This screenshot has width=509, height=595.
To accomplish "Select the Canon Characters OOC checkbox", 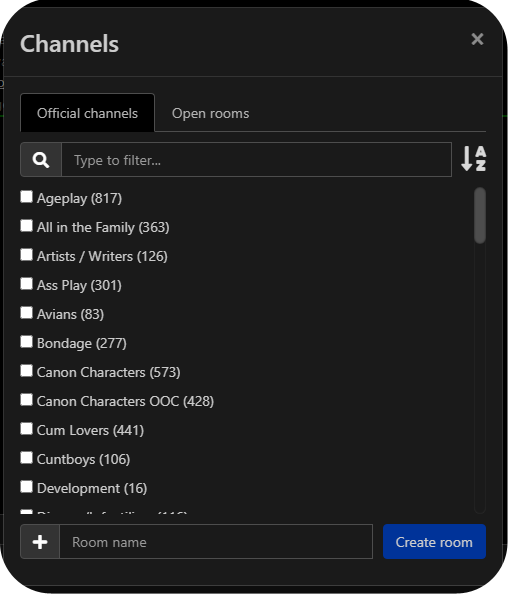I will 26,400.
